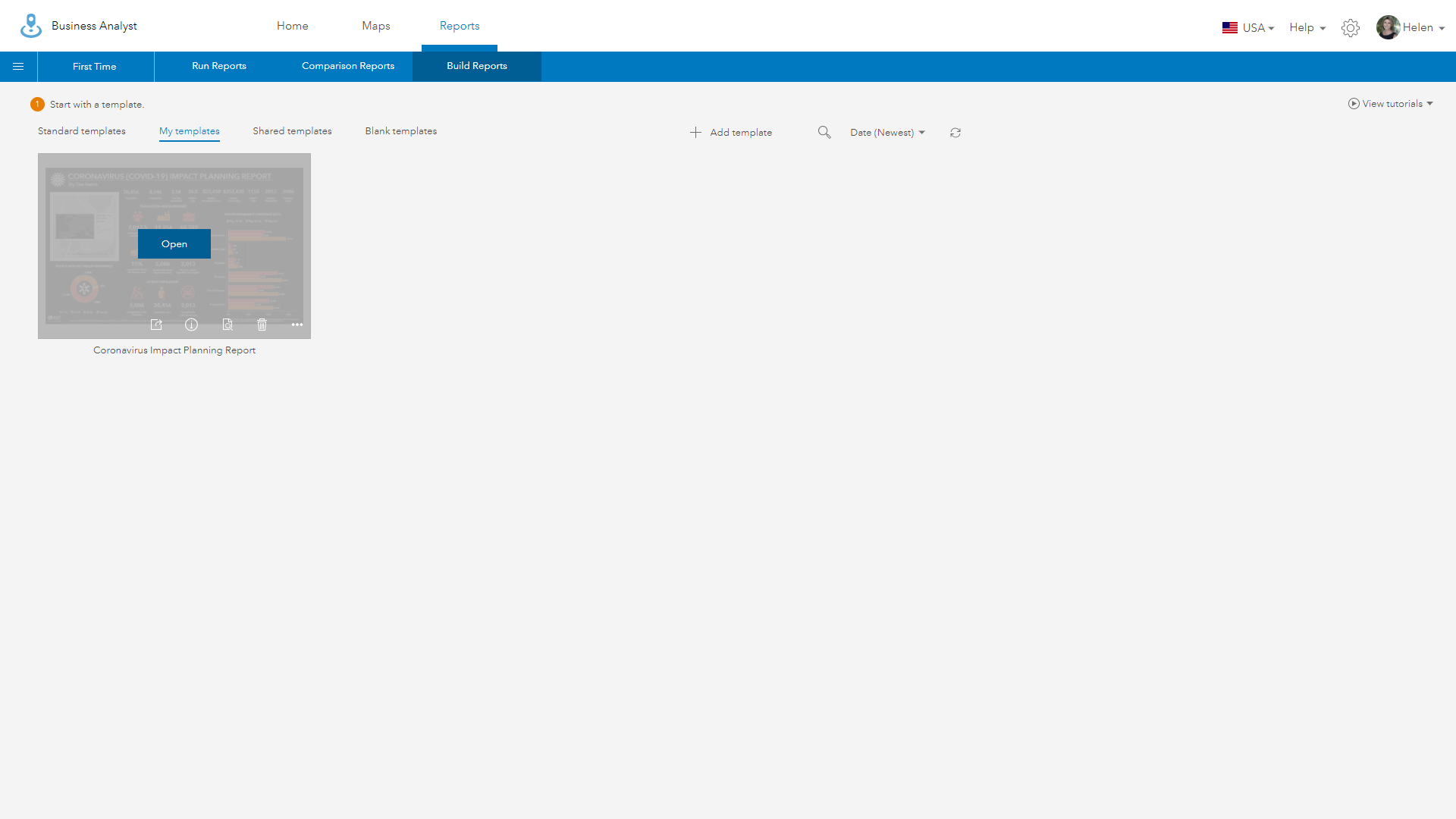Click the Business Analyst logo
Screen dimensions: 1456x819
pos(31,25)
